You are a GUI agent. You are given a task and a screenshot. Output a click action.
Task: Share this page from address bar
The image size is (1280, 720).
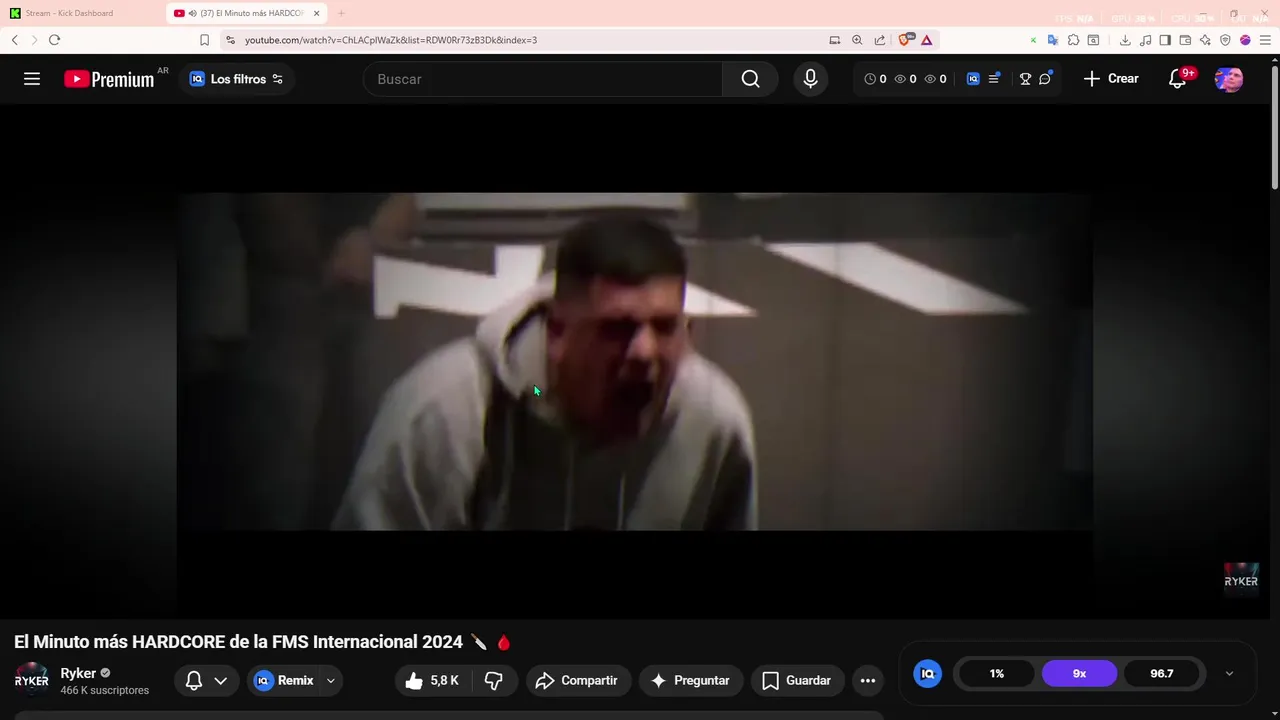(x=880, y=40)
